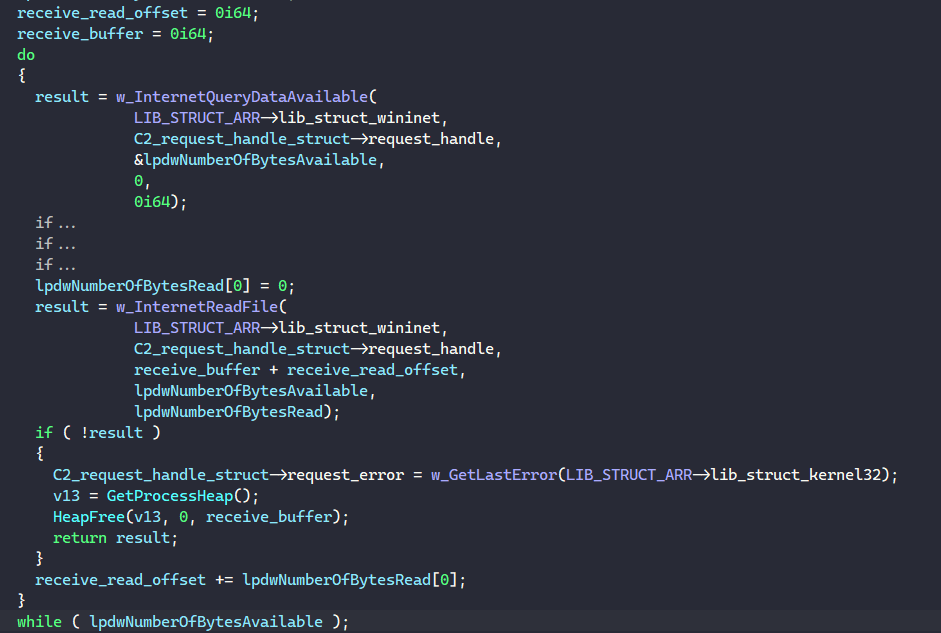Click the &lpdwNumberOfBytesAvailable argument
This screenshot has width=941, height=633.
tap(255, 160)
